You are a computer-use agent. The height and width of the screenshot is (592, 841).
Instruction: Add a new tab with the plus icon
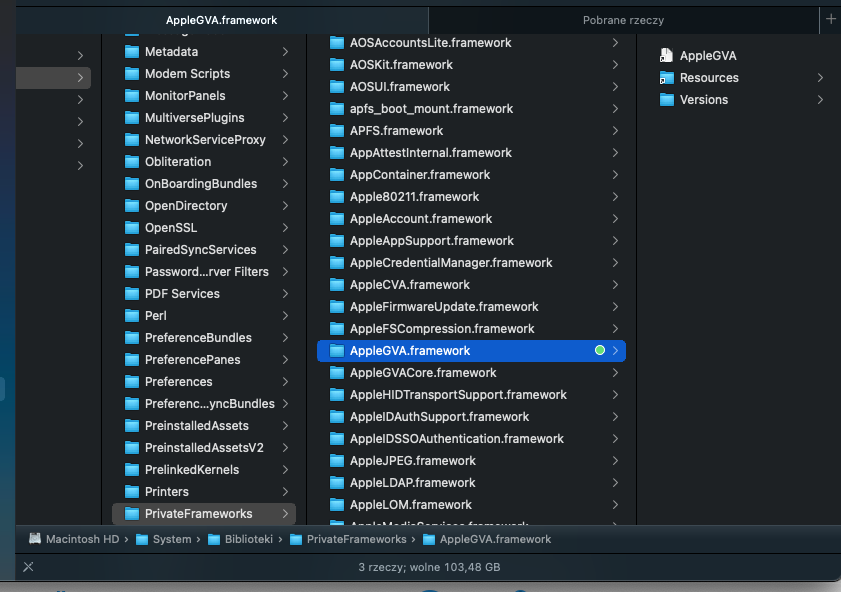tap(831, 19)
